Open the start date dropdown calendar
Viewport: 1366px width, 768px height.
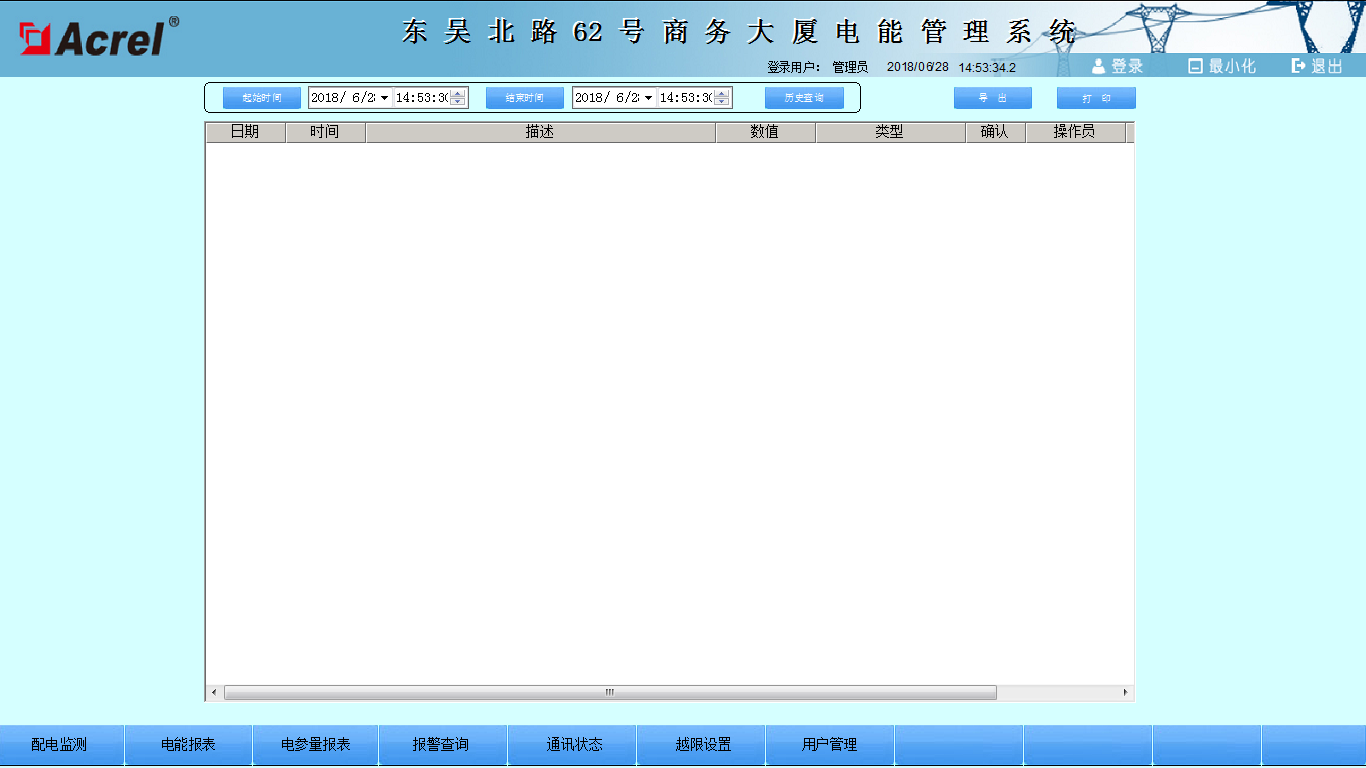point(384,98)
